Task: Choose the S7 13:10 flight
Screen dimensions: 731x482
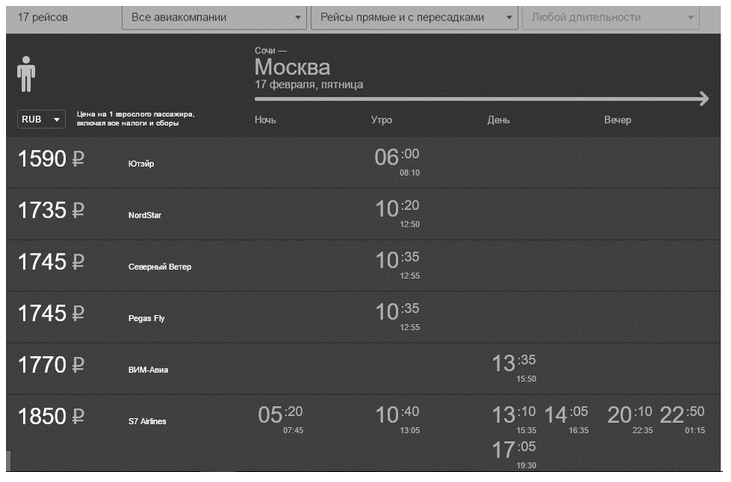Action: point(514,415)
